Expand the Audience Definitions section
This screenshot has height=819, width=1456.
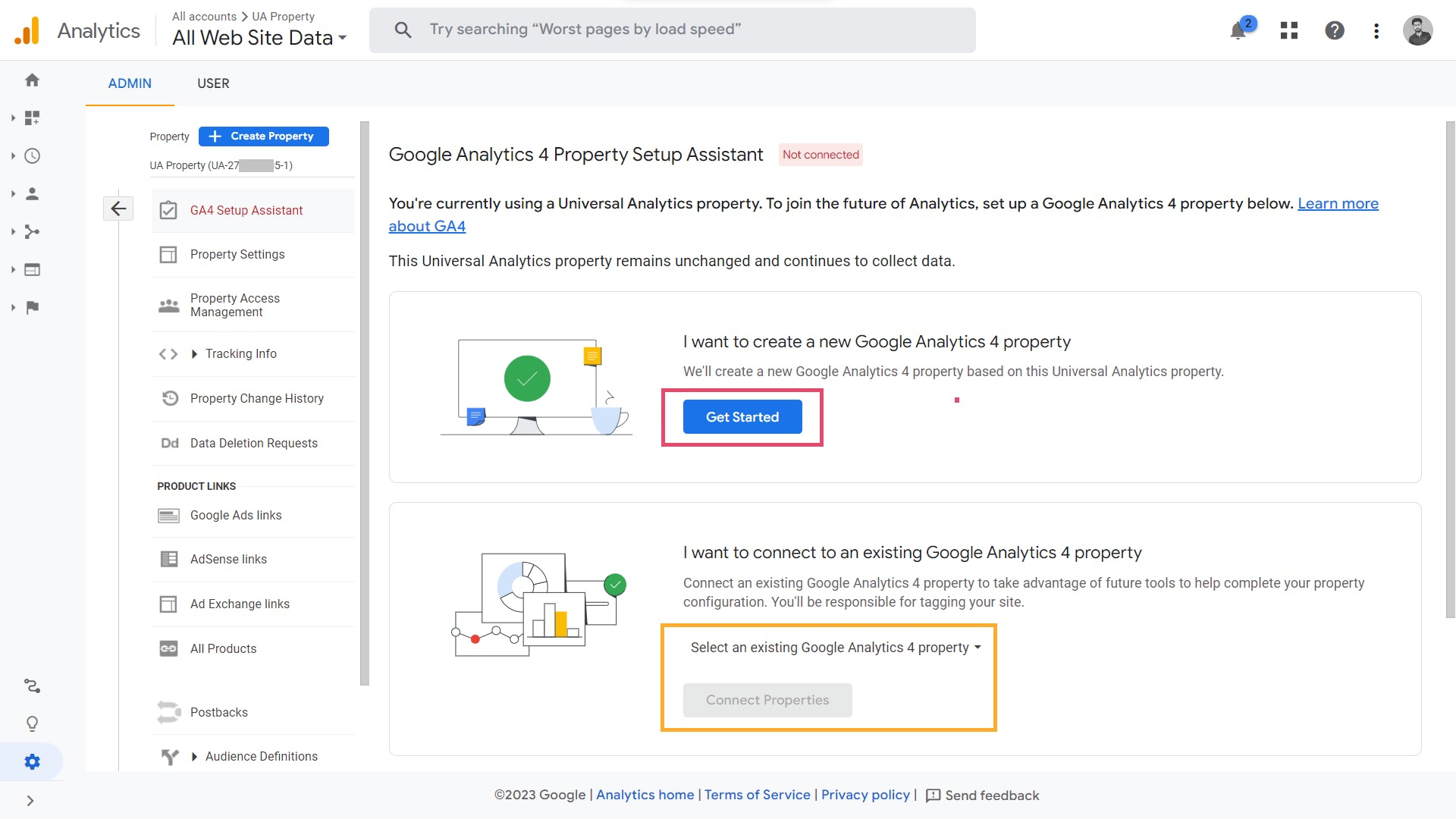coord(194,757)
